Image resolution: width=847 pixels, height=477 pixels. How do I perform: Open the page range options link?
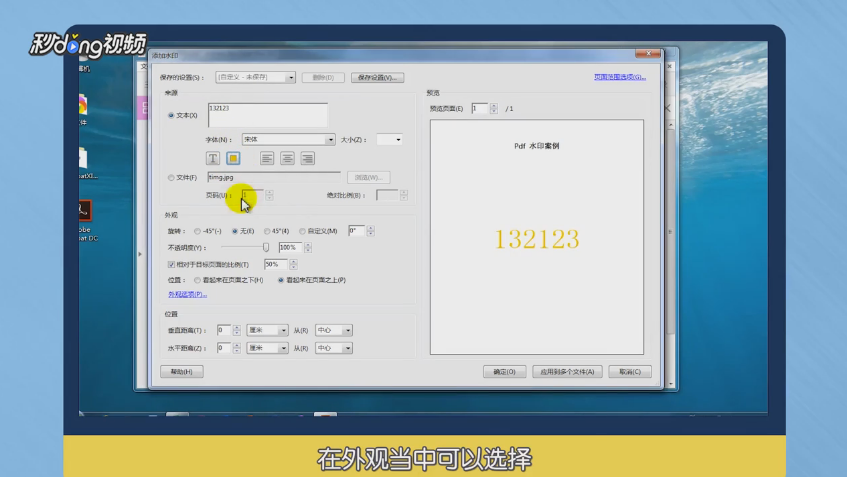pyautogui.click(x=620, y=77)
